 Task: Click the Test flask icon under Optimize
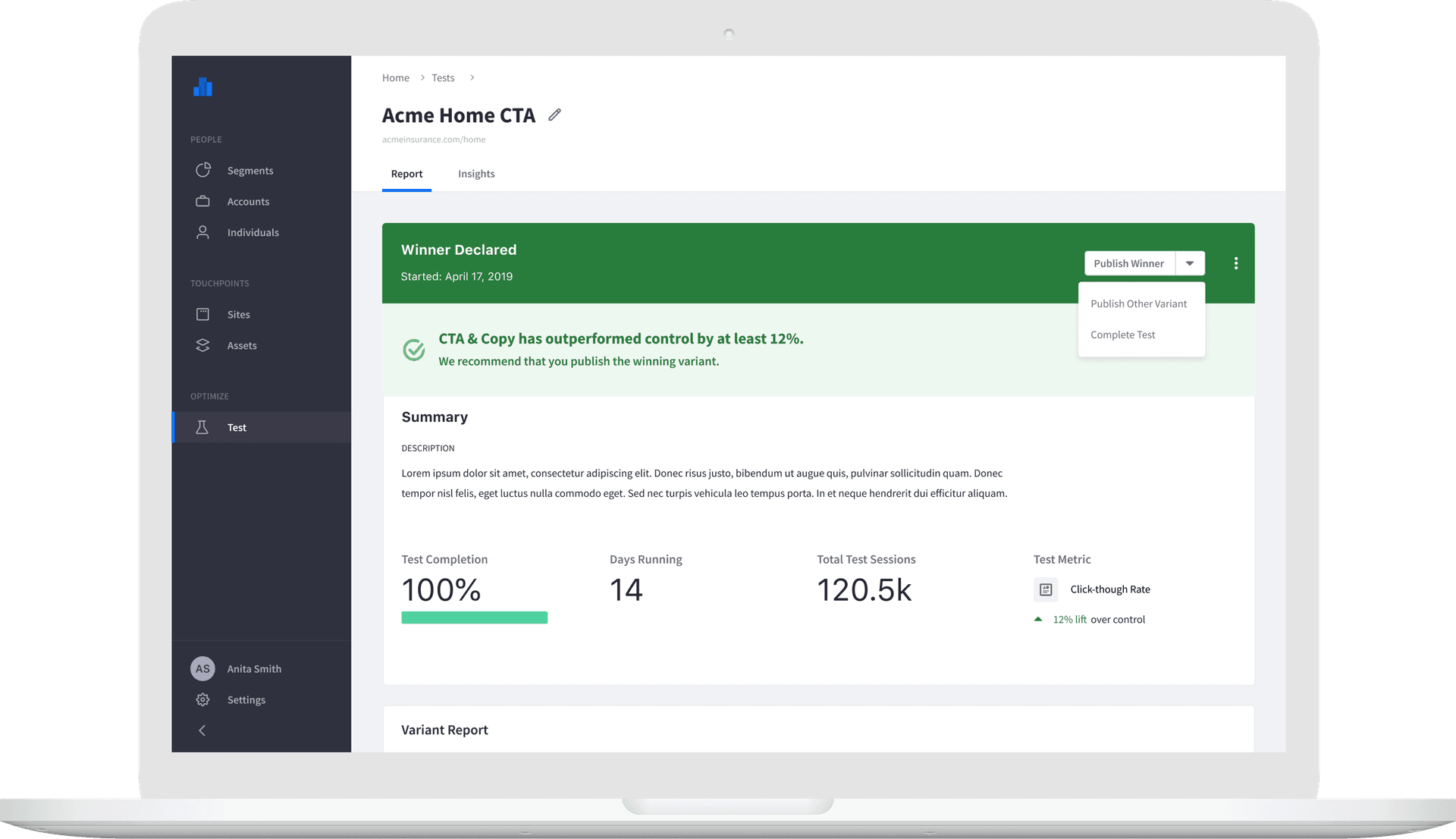[x=203, y=427]
